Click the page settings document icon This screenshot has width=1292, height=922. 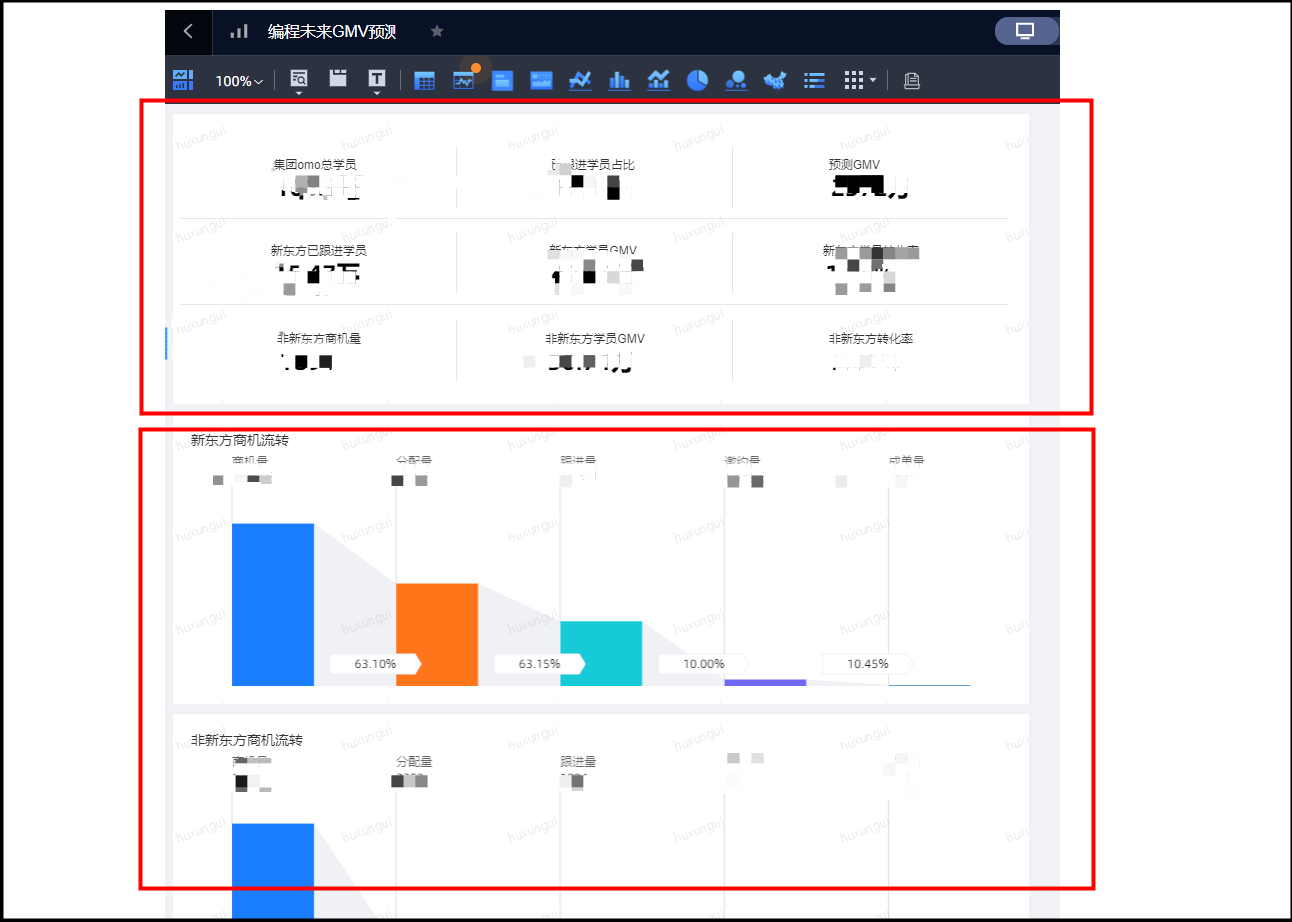pyautogui.click(x=911, y=81)
